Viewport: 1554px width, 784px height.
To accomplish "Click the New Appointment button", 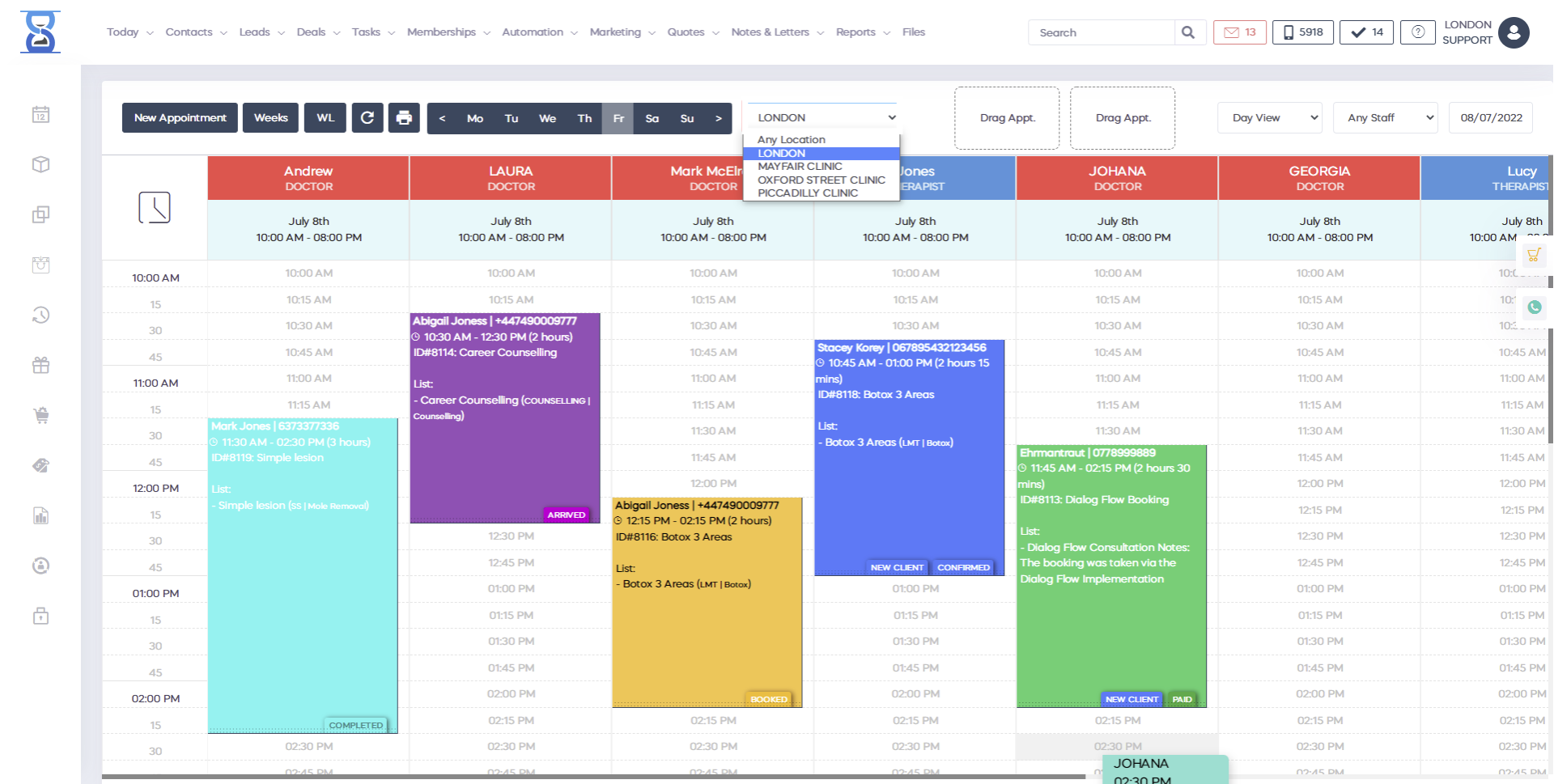I will coord(180,118).
